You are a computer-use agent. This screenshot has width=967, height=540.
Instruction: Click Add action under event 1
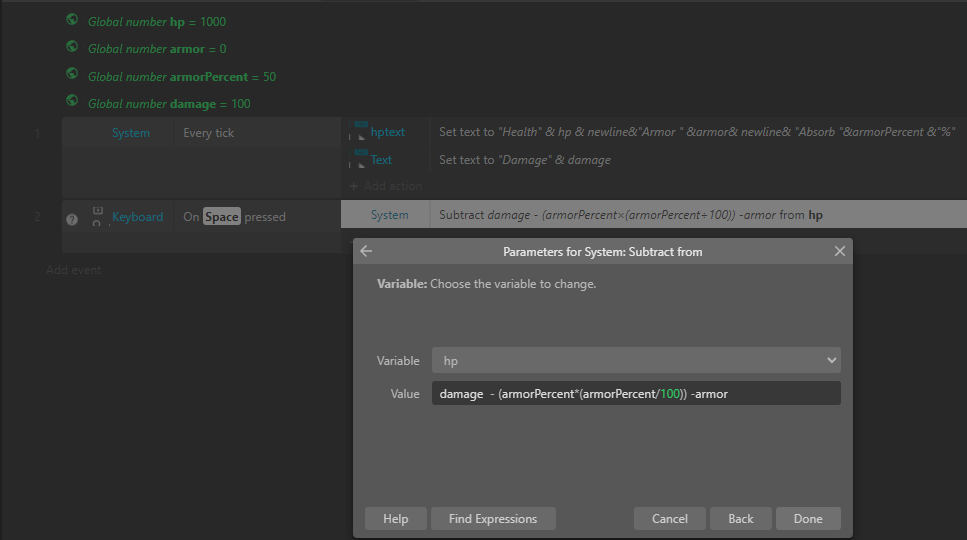(x=386, y=186)
